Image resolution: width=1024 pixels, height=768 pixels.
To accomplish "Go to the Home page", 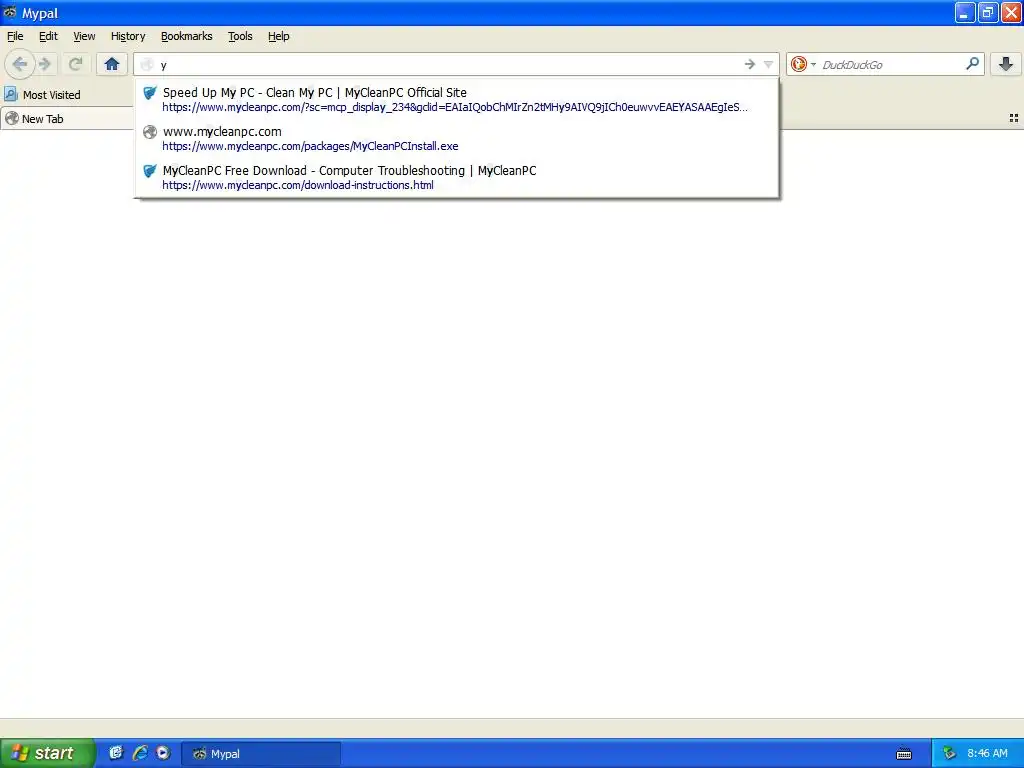I will coord(112,64).
